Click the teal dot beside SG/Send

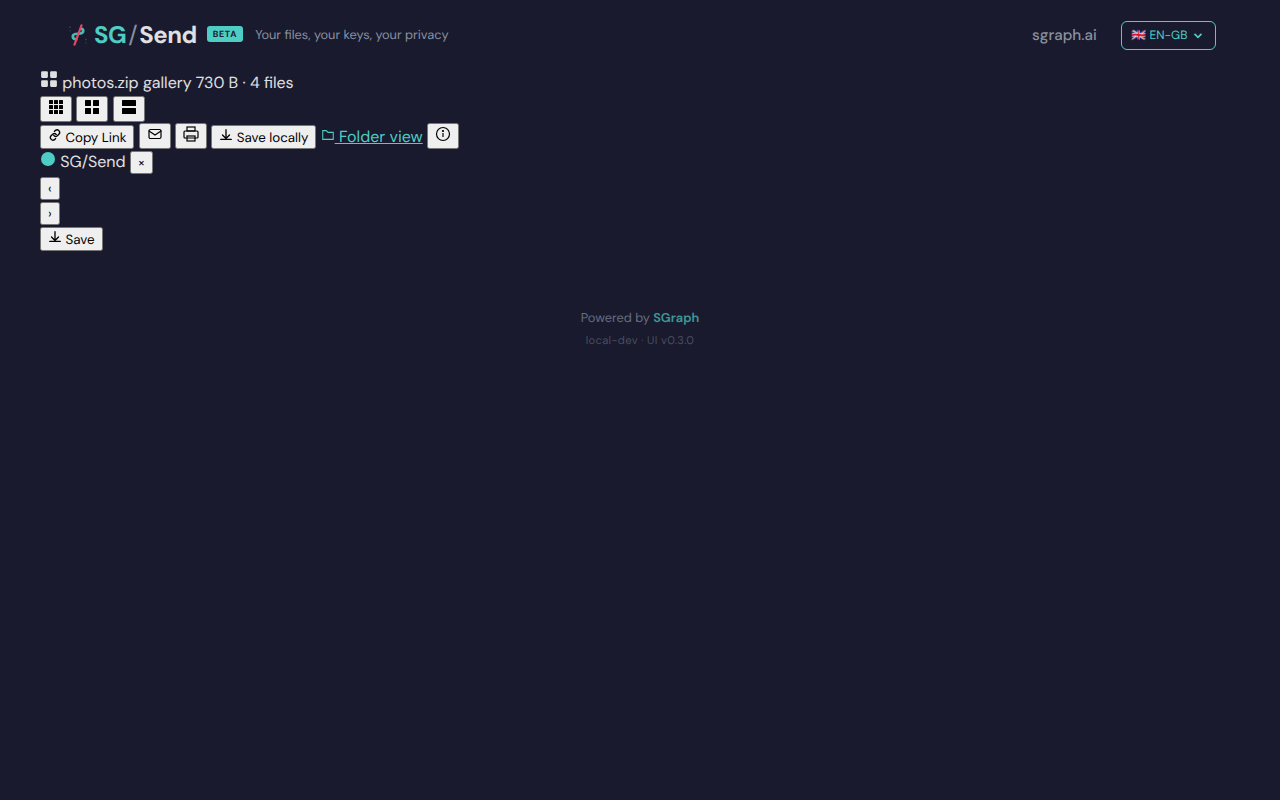tap(48, 160)
